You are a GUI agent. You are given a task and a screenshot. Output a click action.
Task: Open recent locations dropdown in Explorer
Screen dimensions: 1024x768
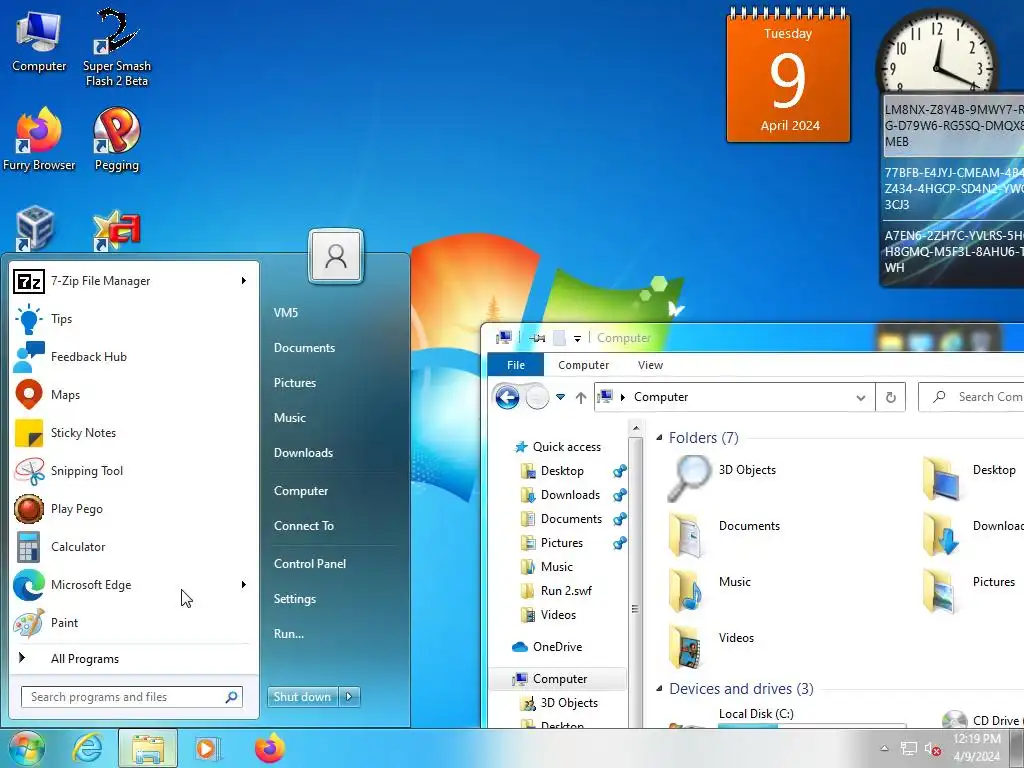[560, 397]
